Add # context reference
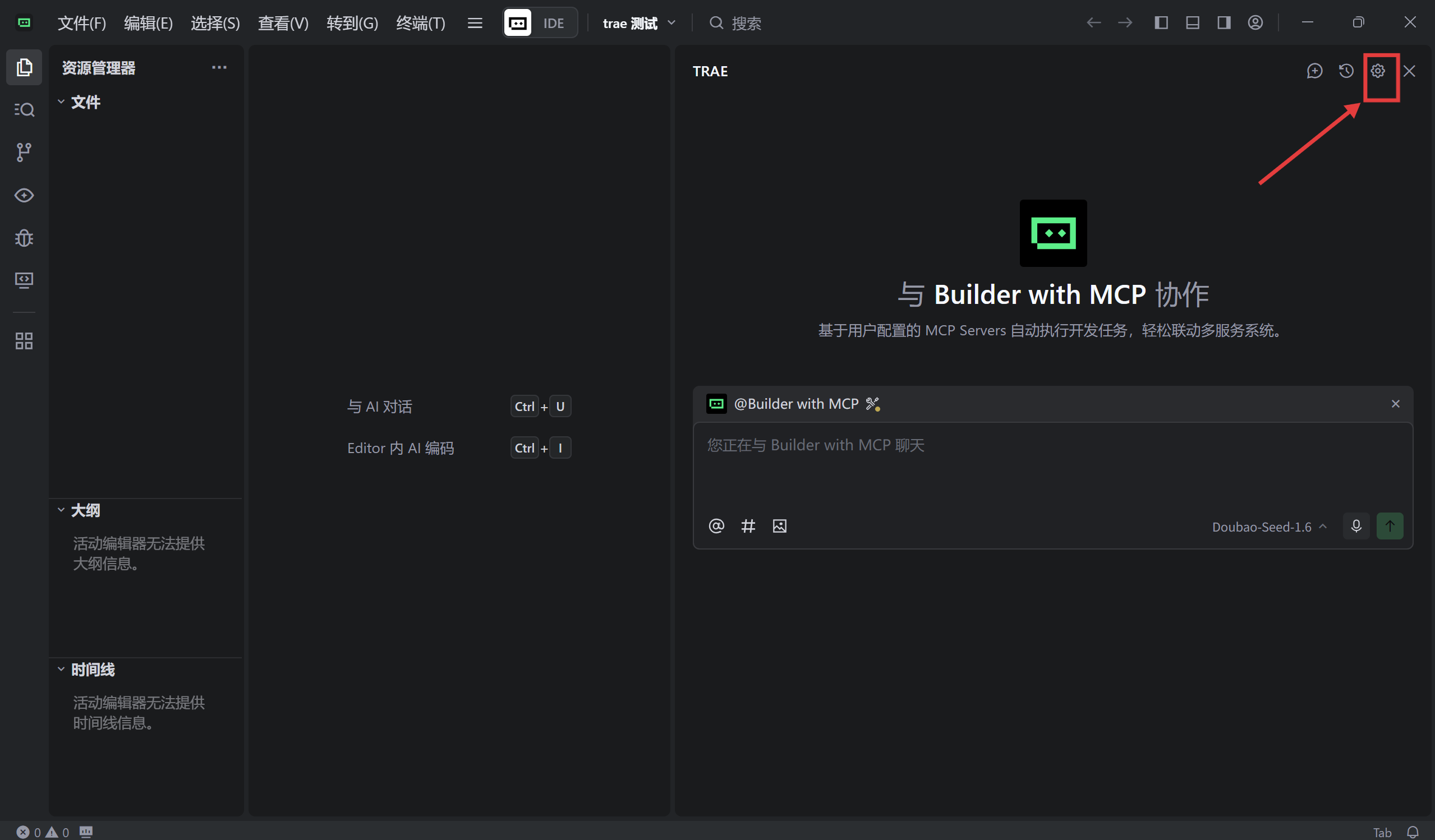 (x=748, y=526)
